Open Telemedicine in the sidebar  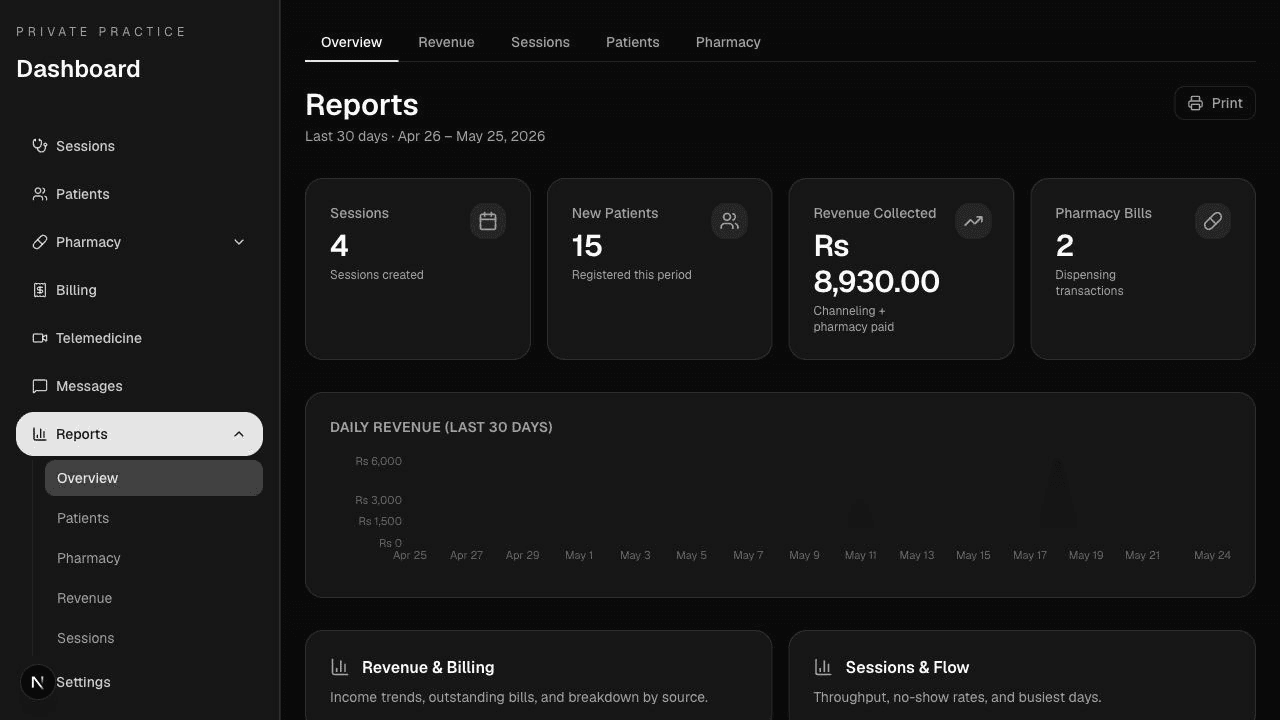139,338
